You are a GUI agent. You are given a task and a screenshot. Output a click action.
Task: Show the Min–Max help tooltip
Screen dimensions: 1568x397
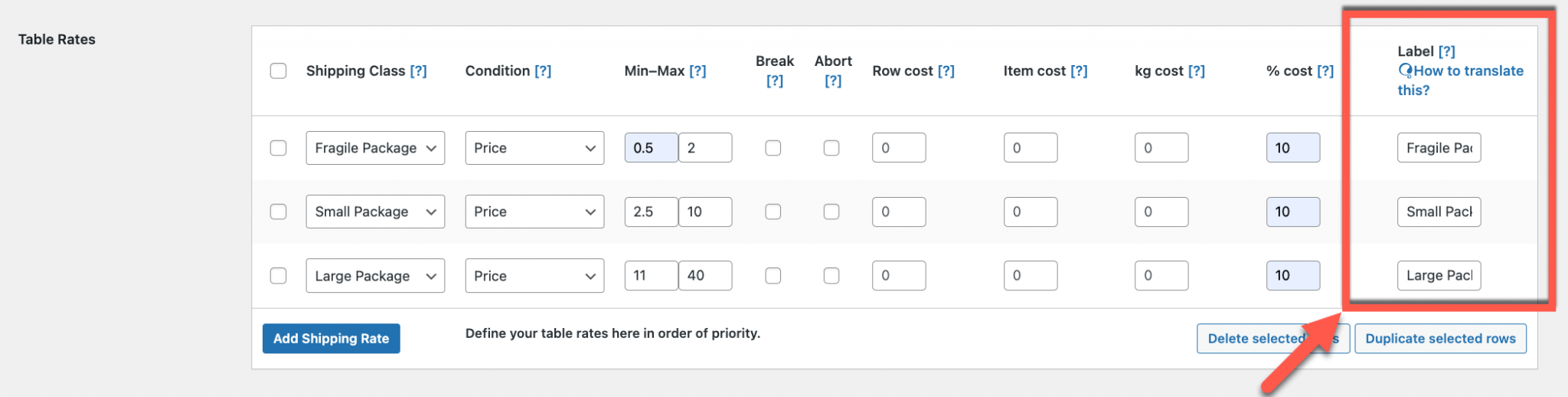click(x=697, y=71)
